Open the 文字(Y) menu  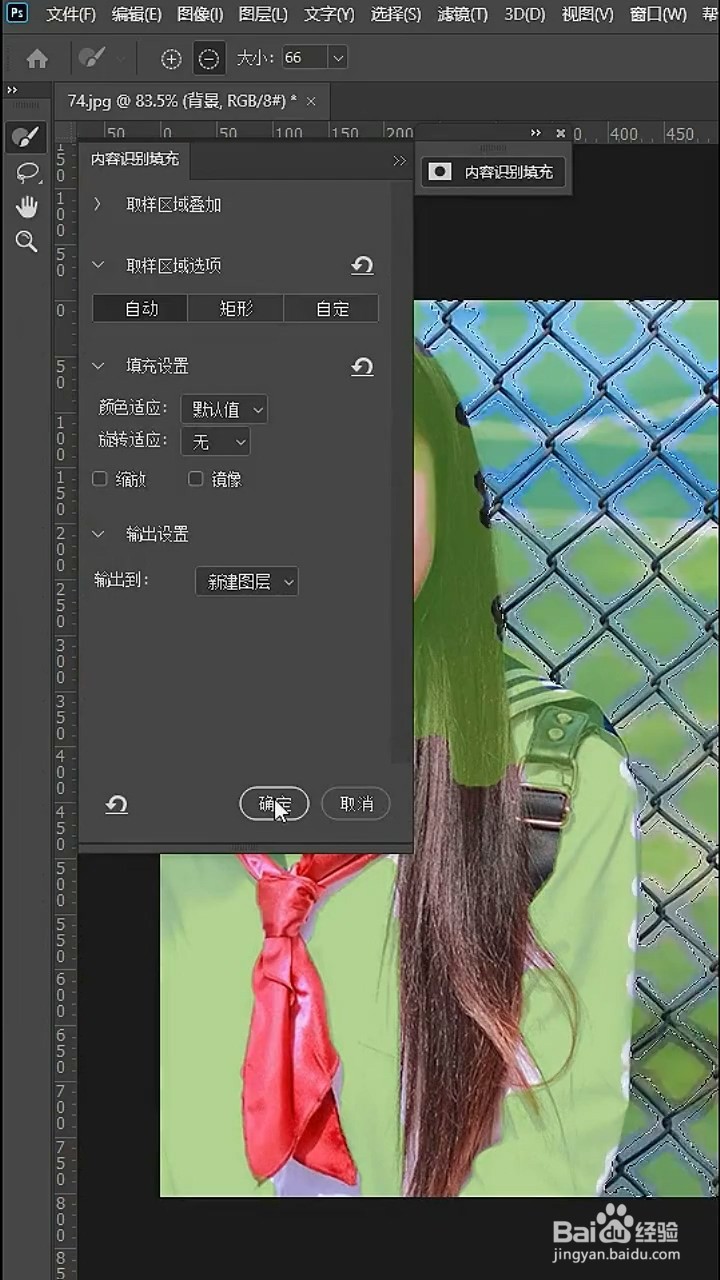pos(329,14)
